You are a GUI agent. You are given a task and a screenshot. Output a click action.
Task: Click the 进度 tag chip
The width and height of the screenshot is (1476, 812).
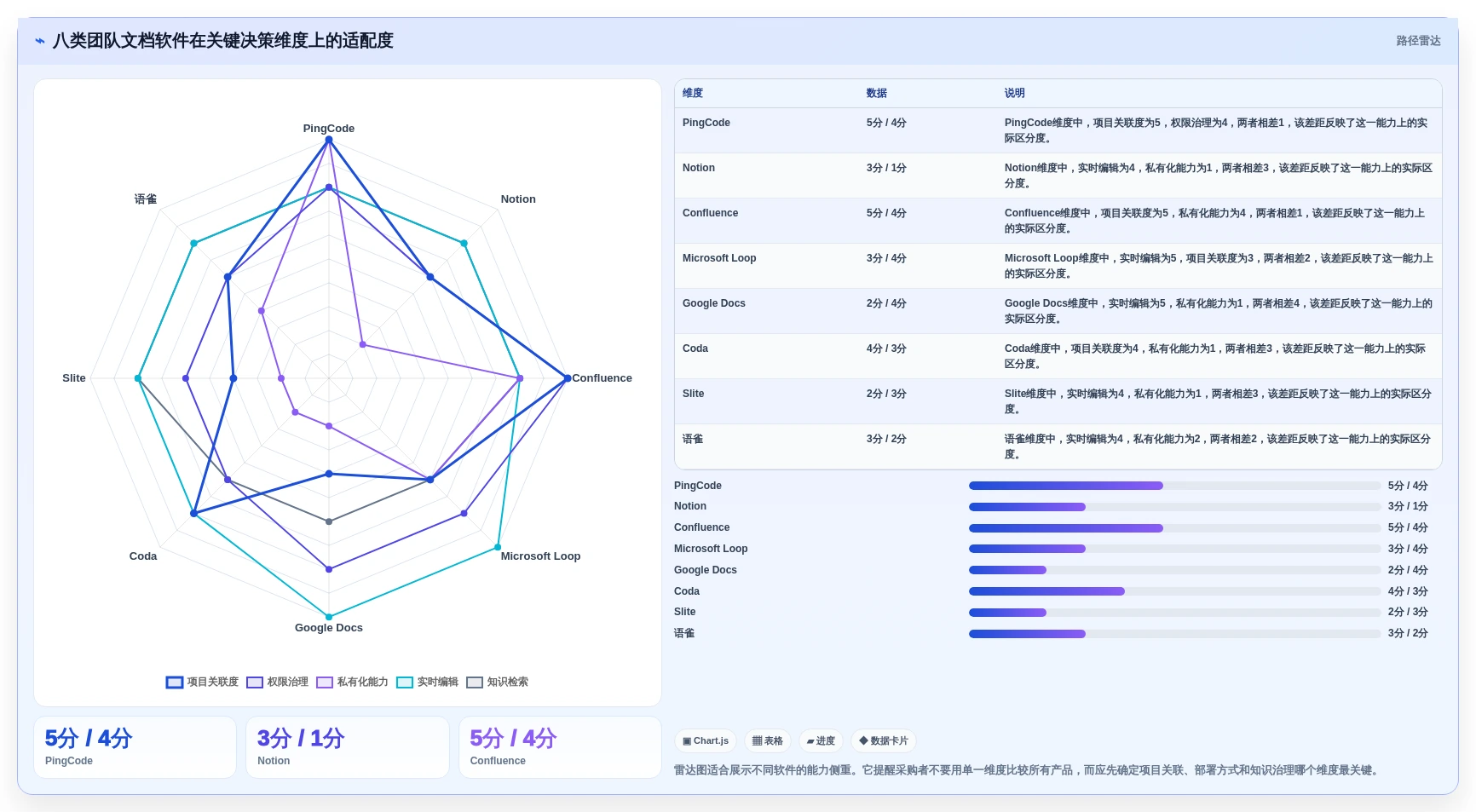(821, 741)
